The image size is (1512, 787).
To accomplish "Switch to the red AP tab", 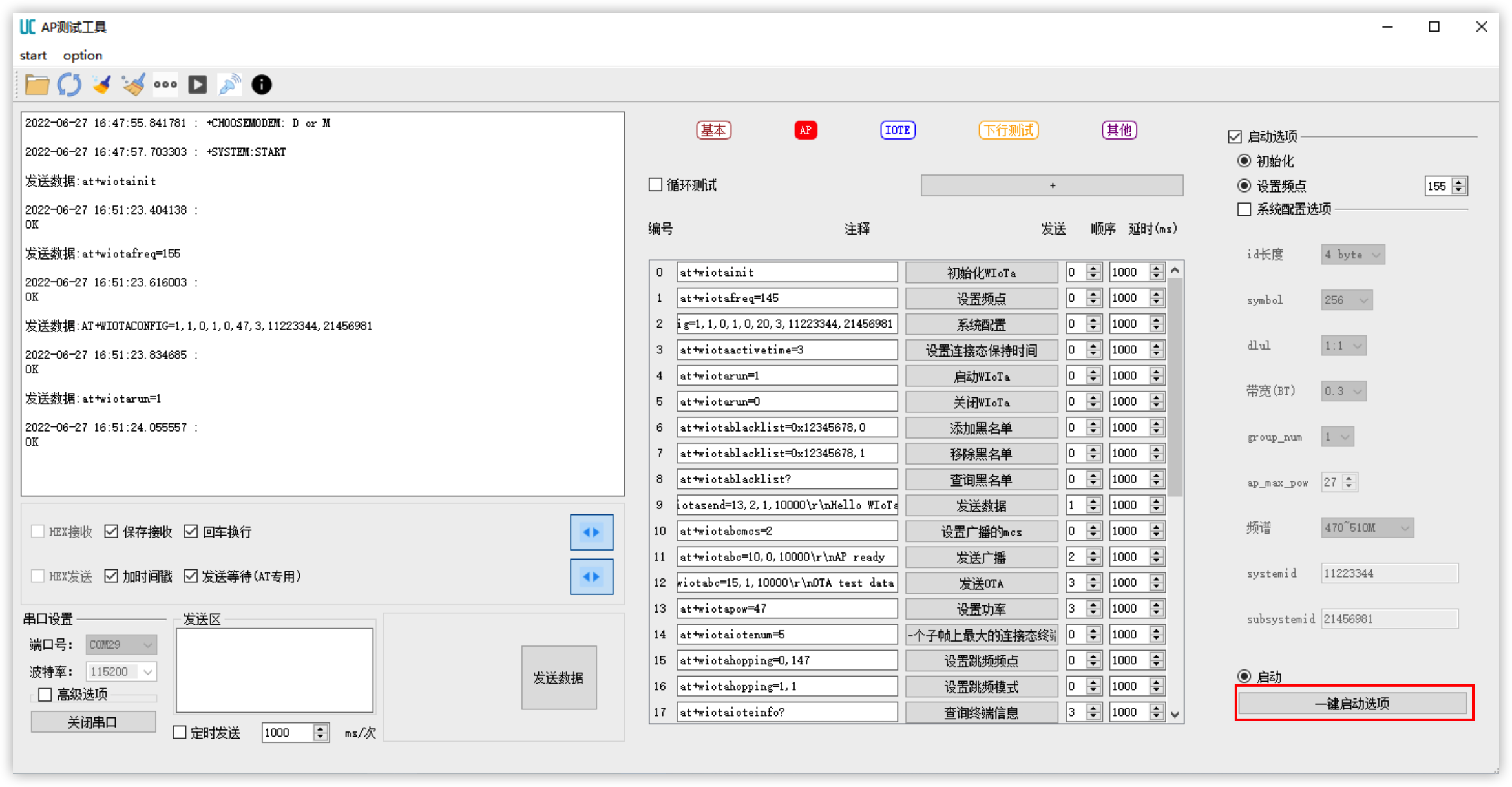I will 805,130.
